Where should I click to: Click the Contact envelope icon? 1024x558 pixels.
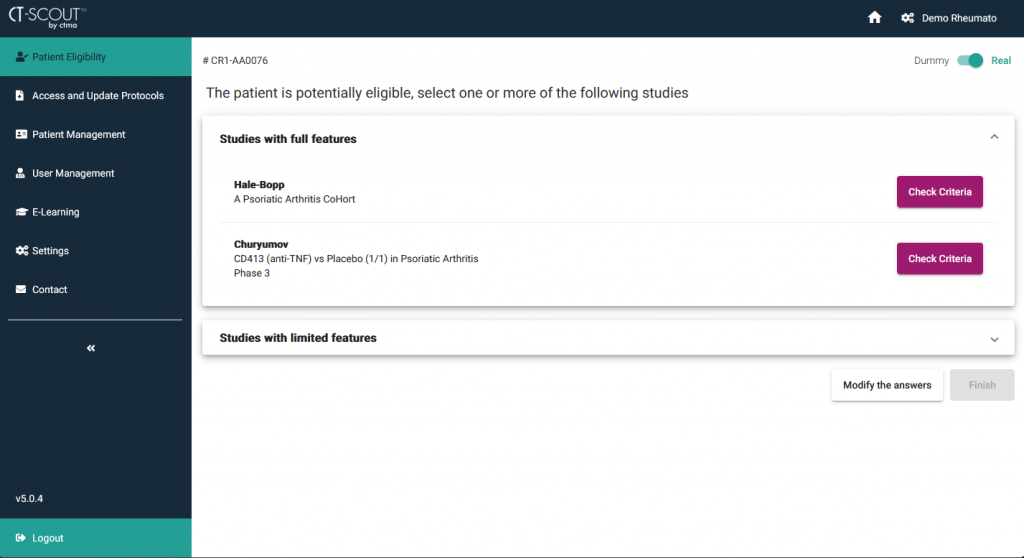point(21,289)
